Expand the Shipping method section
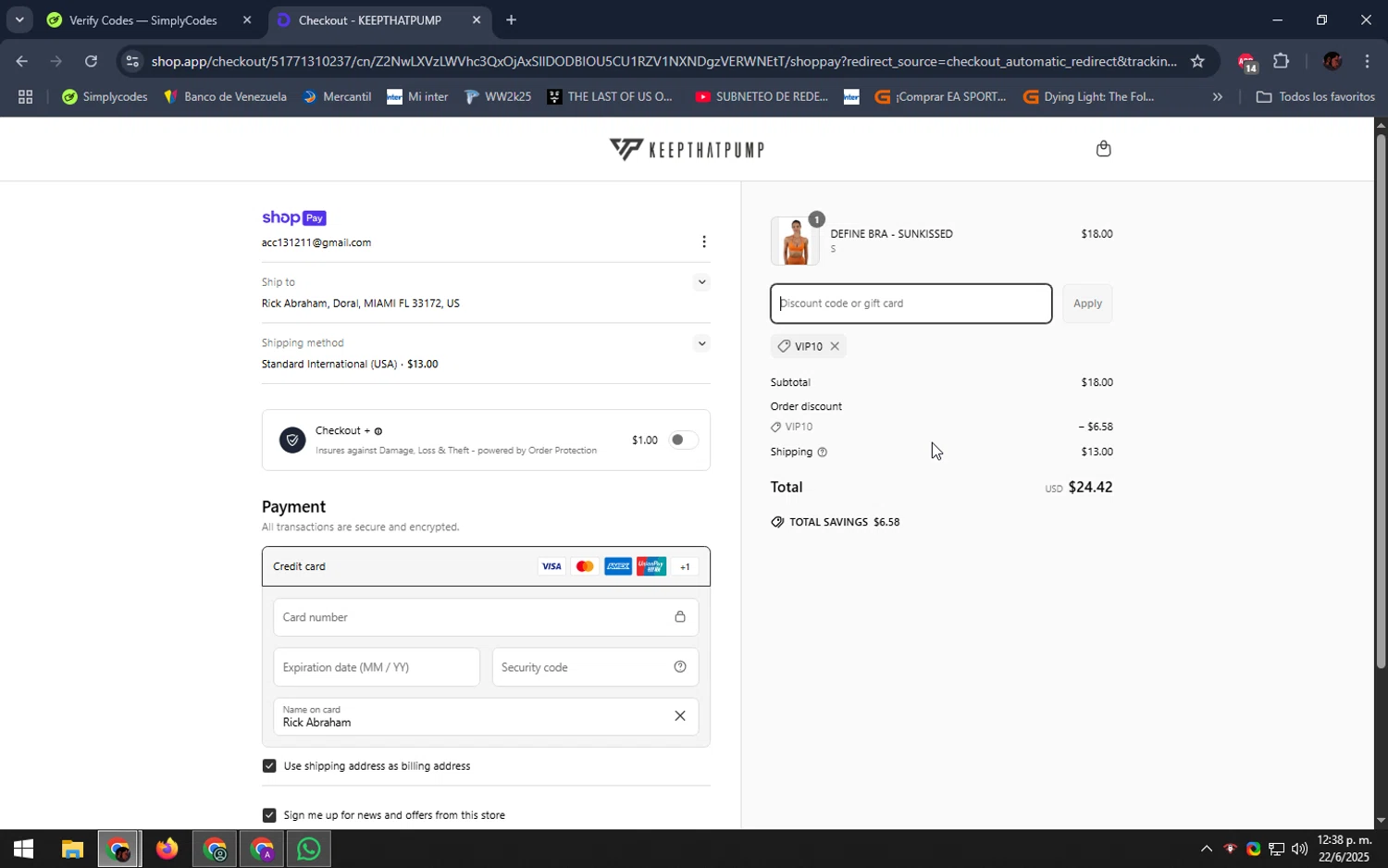This screenshot has width=1388, height=868. [x=701, y=343]
